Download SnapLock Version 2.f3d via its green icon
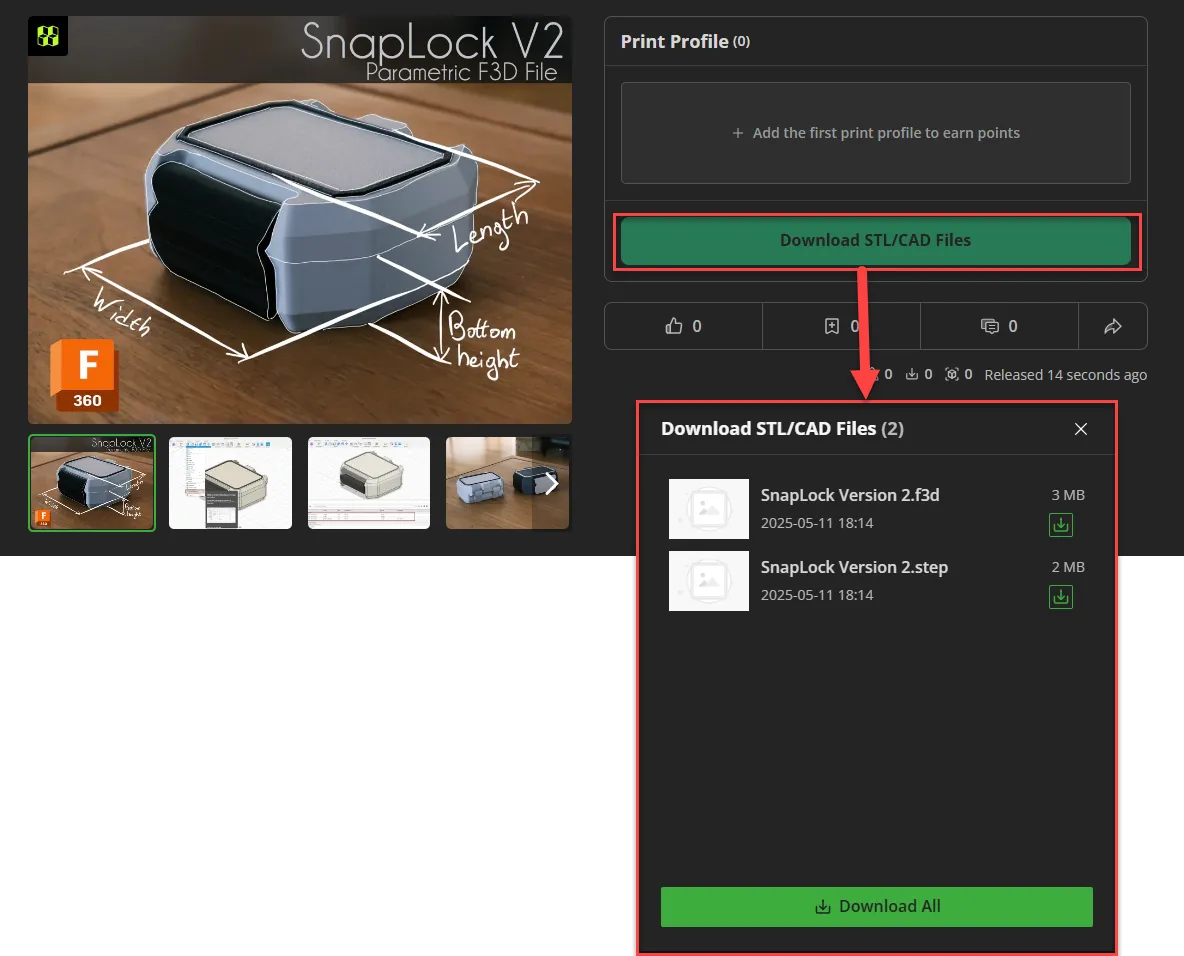1184x956 pixels. pyautogui.click(x=1060, y=524)
